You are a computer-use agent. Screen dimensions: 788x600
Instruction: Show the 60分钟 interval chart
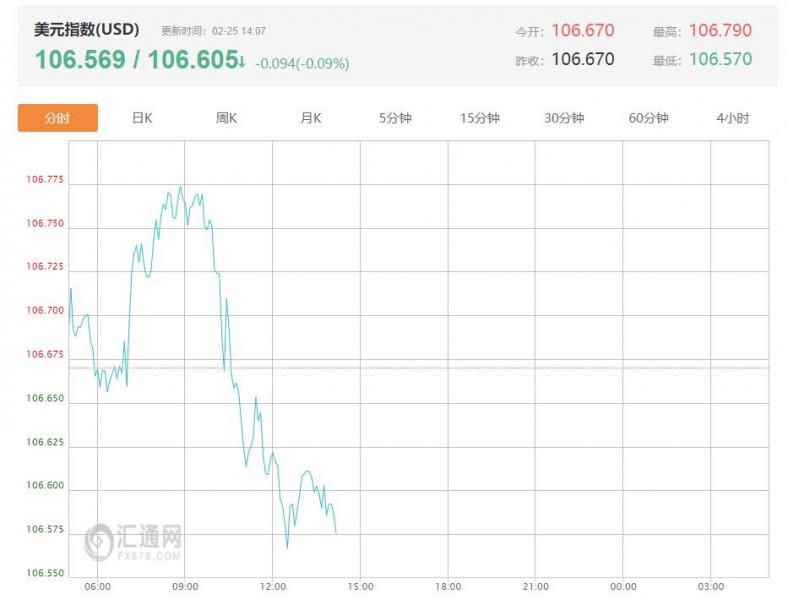[648, 118]
